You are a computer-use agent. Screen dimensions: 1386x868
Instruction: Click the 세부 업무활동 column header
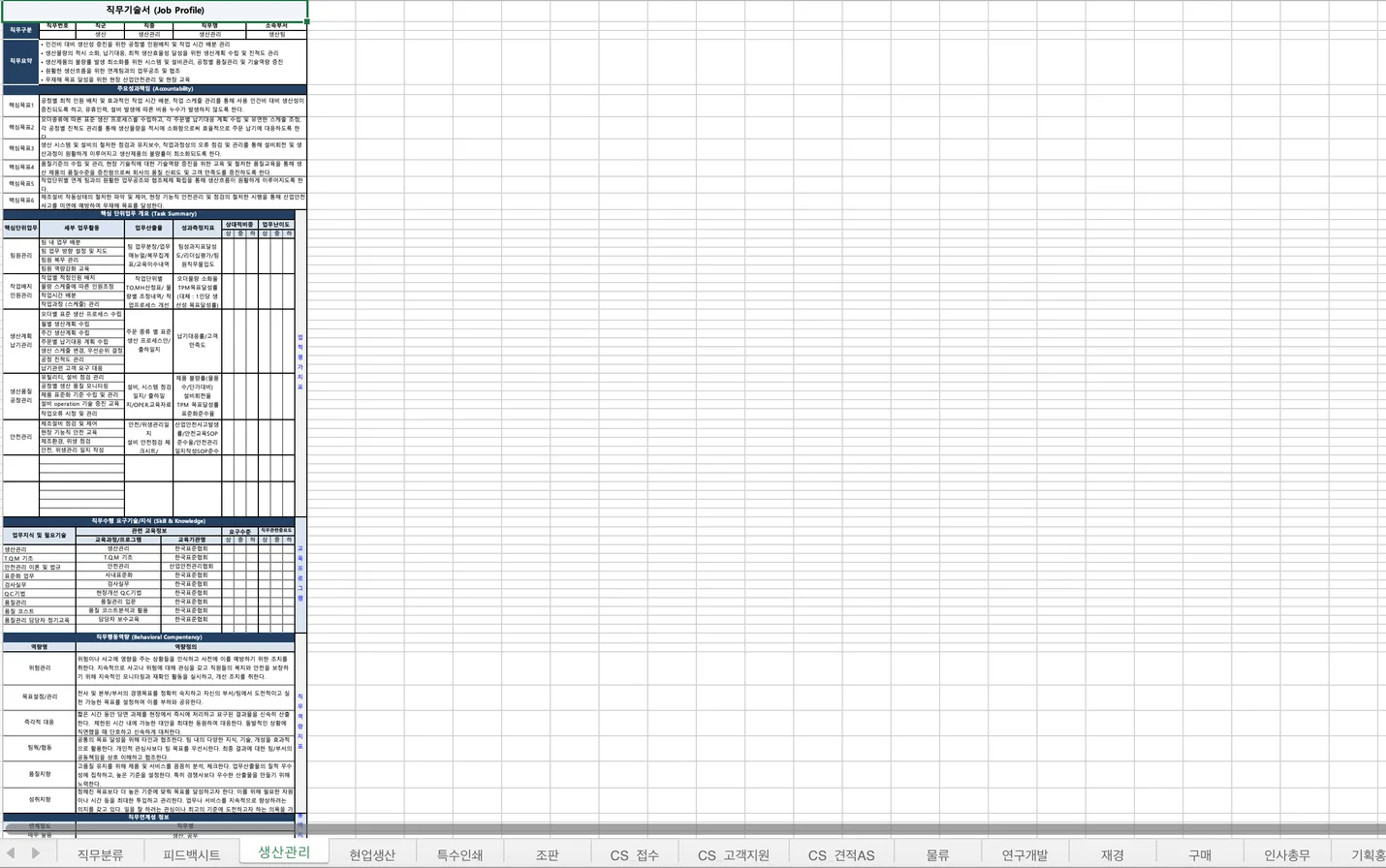coord(81,229)
